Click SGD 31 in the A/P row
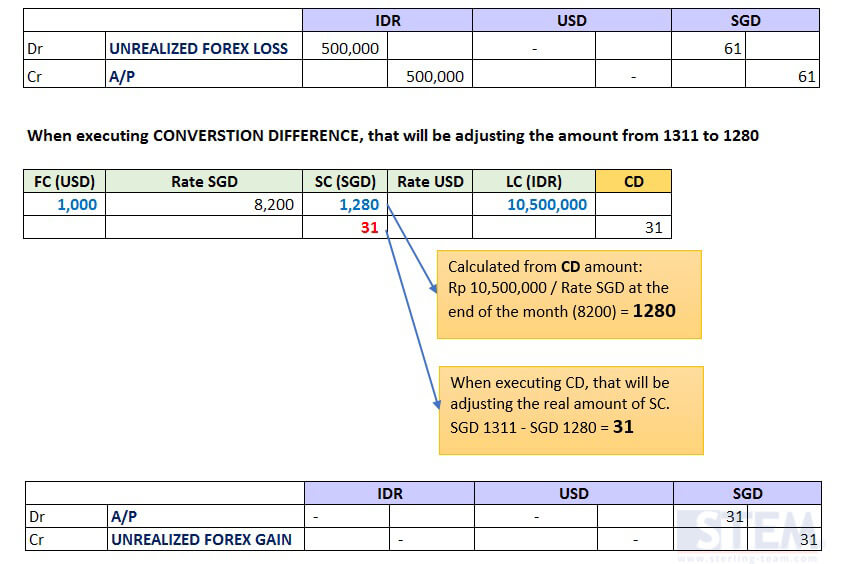This screenshot has width=842, height=564. coord(735,516)
